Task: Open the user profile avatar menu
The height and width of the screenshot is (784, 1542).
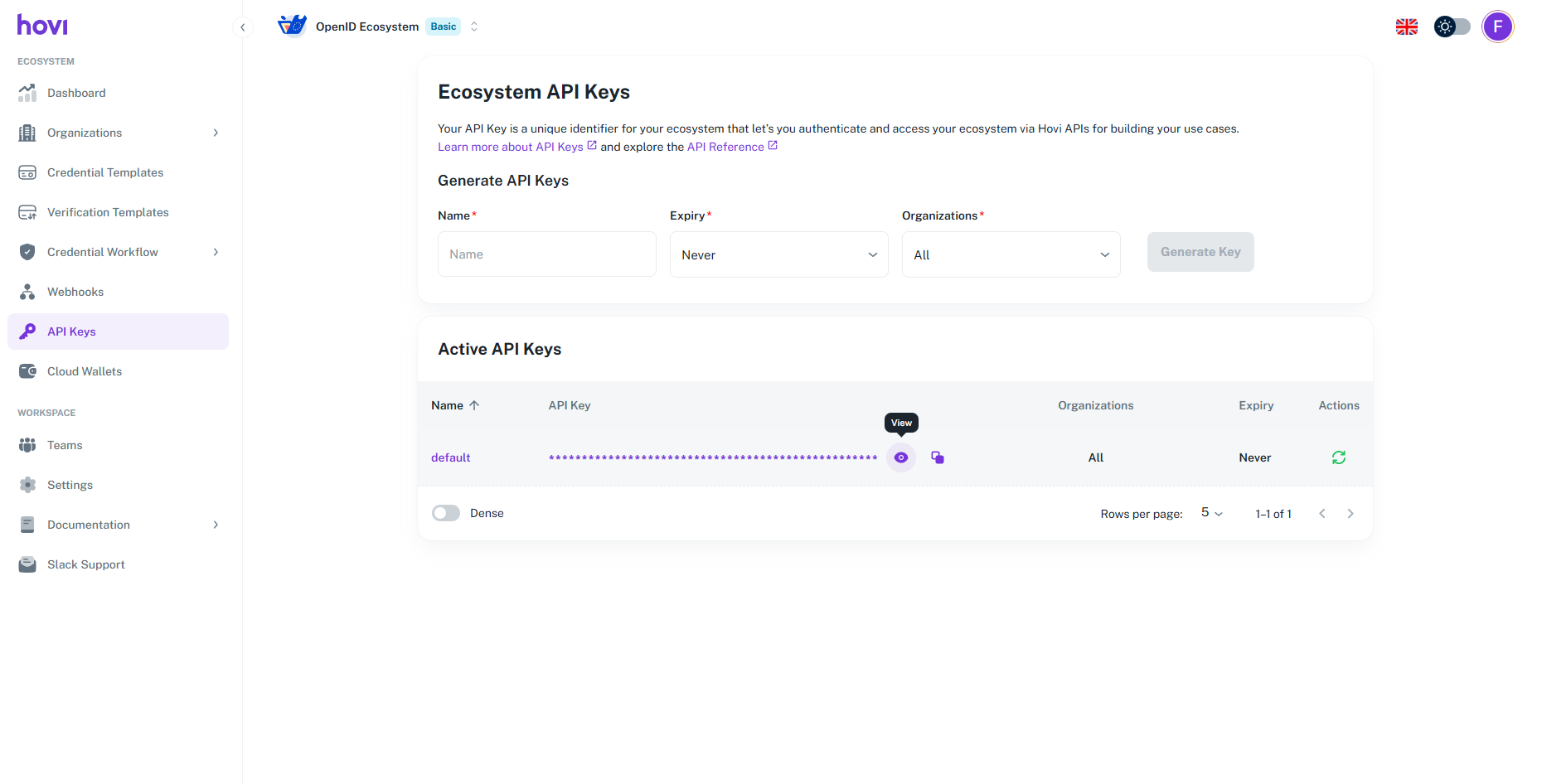Action: 1497,27
